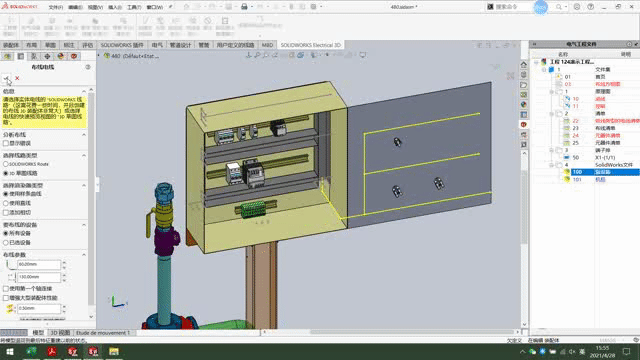The height and width of the screenshot is (360, 640).
Task: Cancel routing with the red X
Action: pyautogui.click(x=17, y=78)
